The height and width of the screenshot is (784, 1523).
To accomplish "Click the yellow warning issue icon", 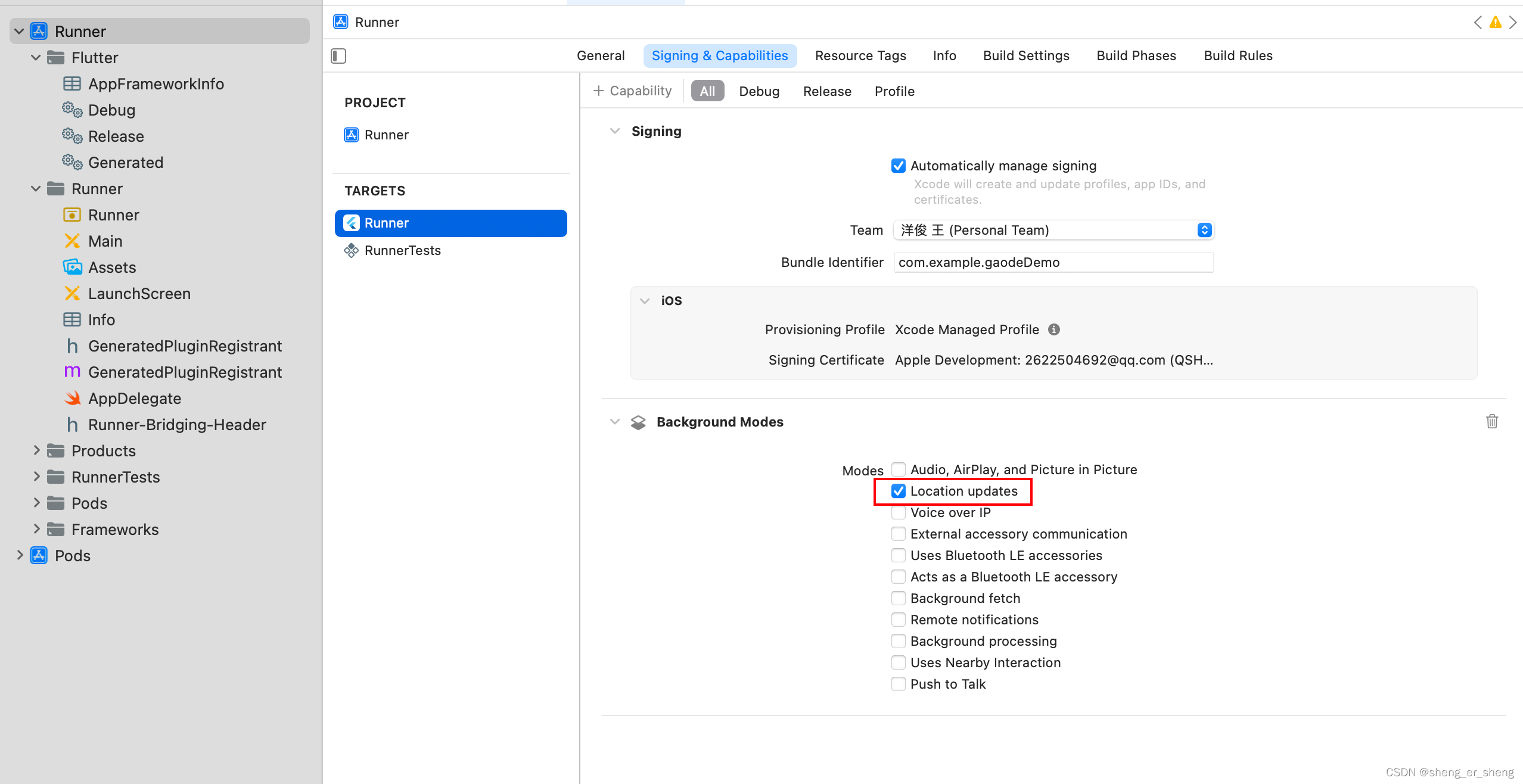I will click(x=1496, y=23).
